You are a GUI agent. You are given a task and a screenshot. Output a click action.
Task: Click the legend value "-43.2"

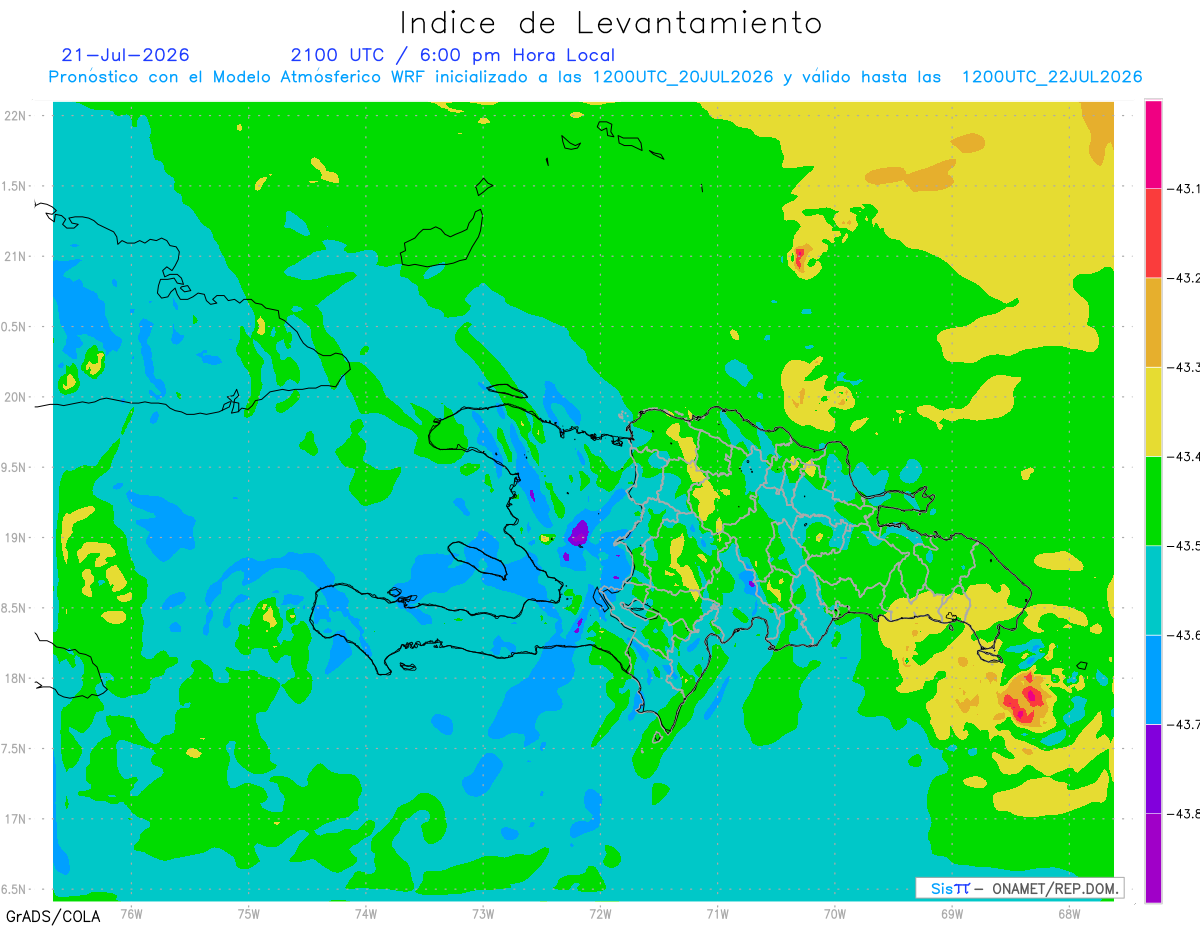coord(1184,278)
